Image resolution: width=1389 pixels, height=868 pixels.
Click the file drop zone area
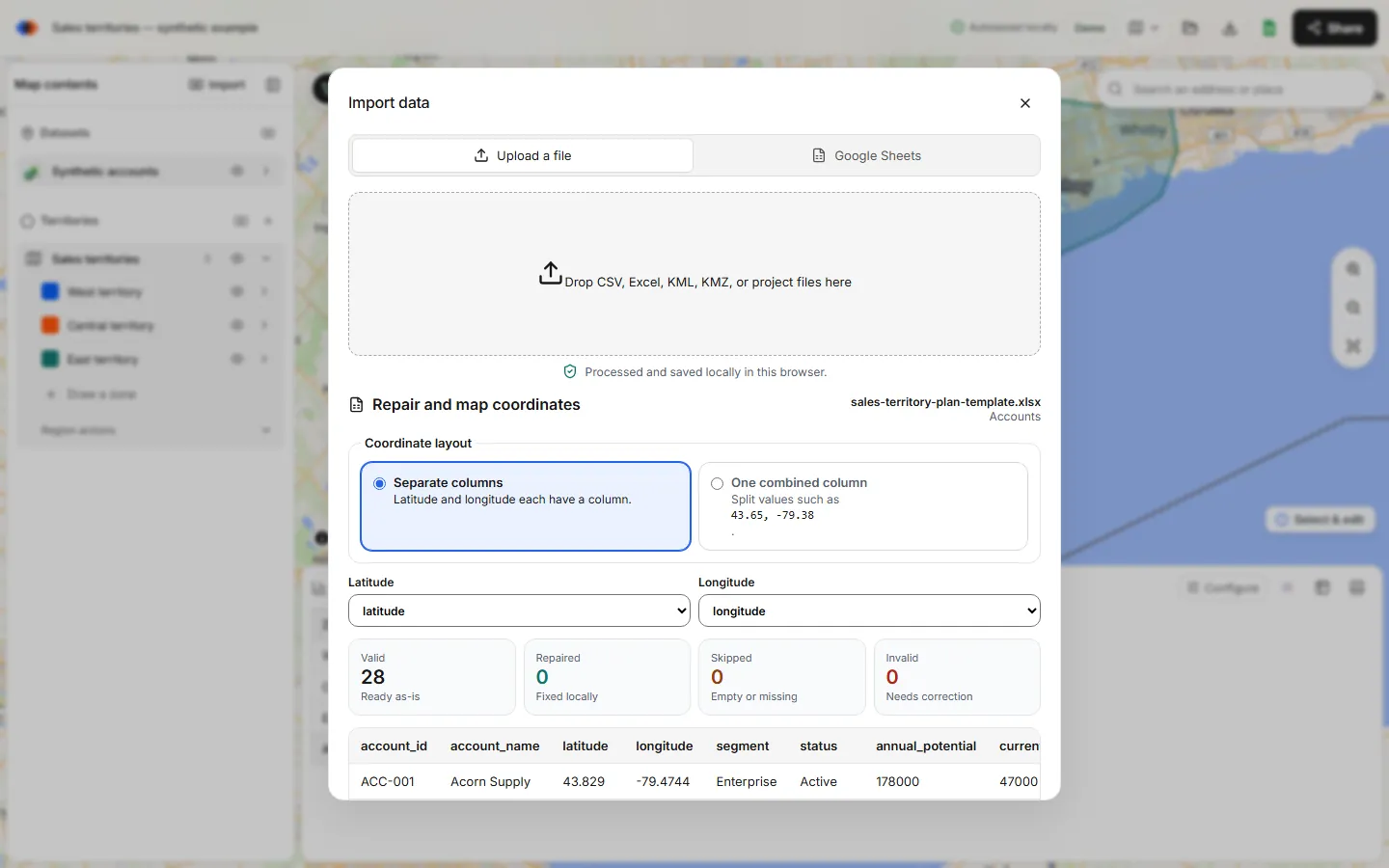[x=694, y=274]
